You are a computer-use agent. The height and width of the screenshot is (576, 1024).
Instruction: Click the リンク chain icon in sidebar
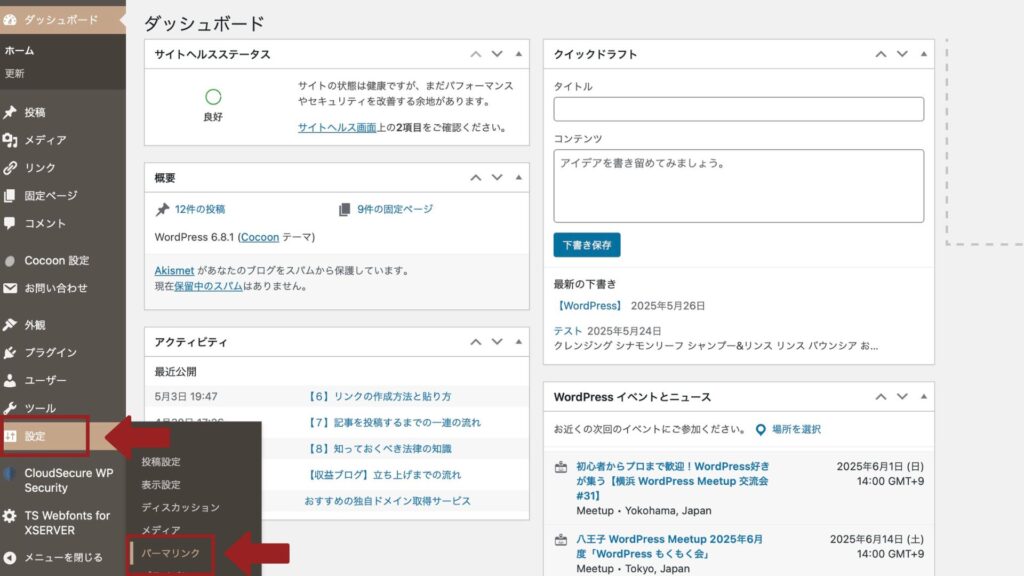[x=10, y=168]
